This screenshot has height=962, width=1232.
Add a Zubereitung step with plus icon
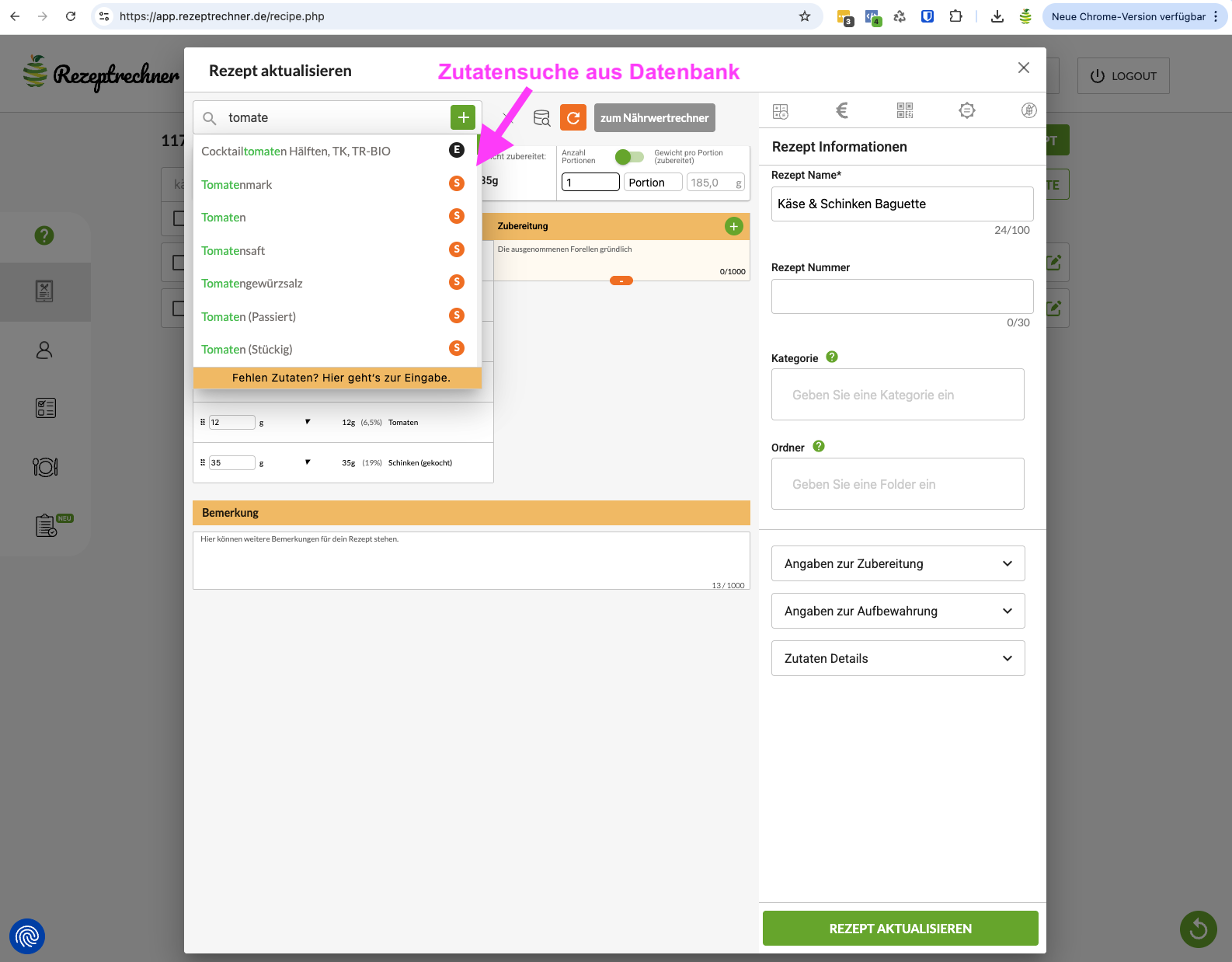[734, 226]
